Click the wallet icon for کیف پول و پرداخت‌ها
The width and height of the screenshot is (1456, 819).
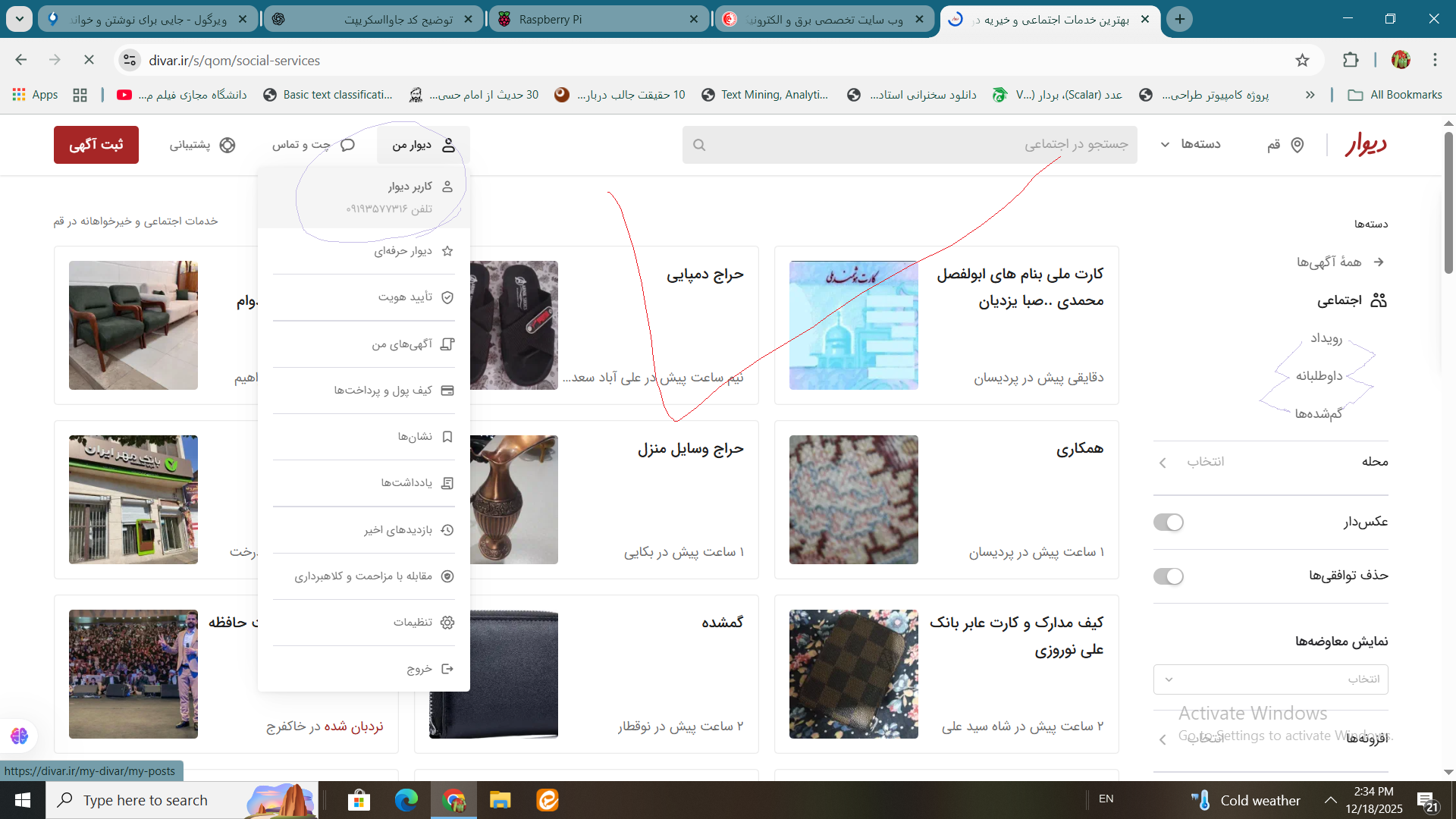(x=447, y=391)
